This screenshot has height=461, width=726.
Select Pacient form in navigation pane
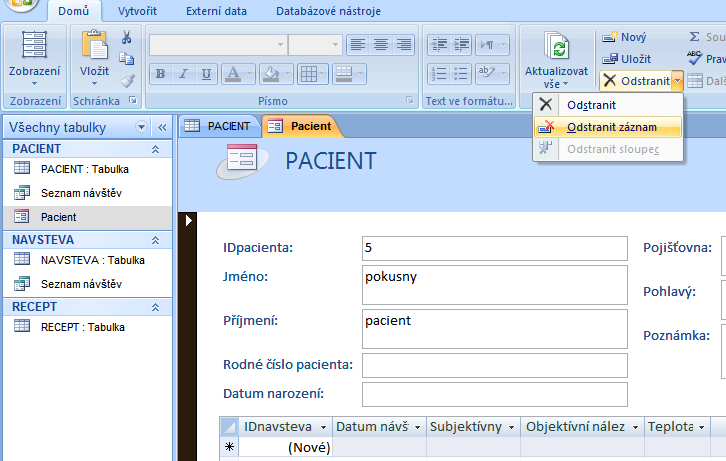pyautogui.click(x=88, y=217)
